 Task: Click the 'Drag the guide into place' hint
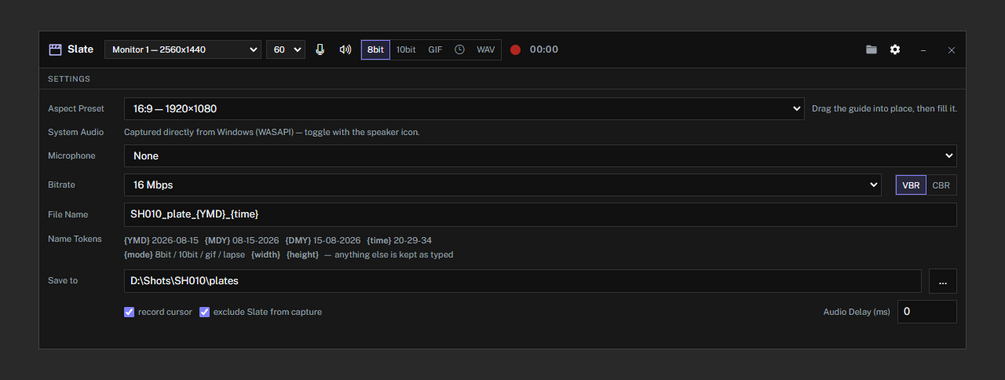(885, 109)
